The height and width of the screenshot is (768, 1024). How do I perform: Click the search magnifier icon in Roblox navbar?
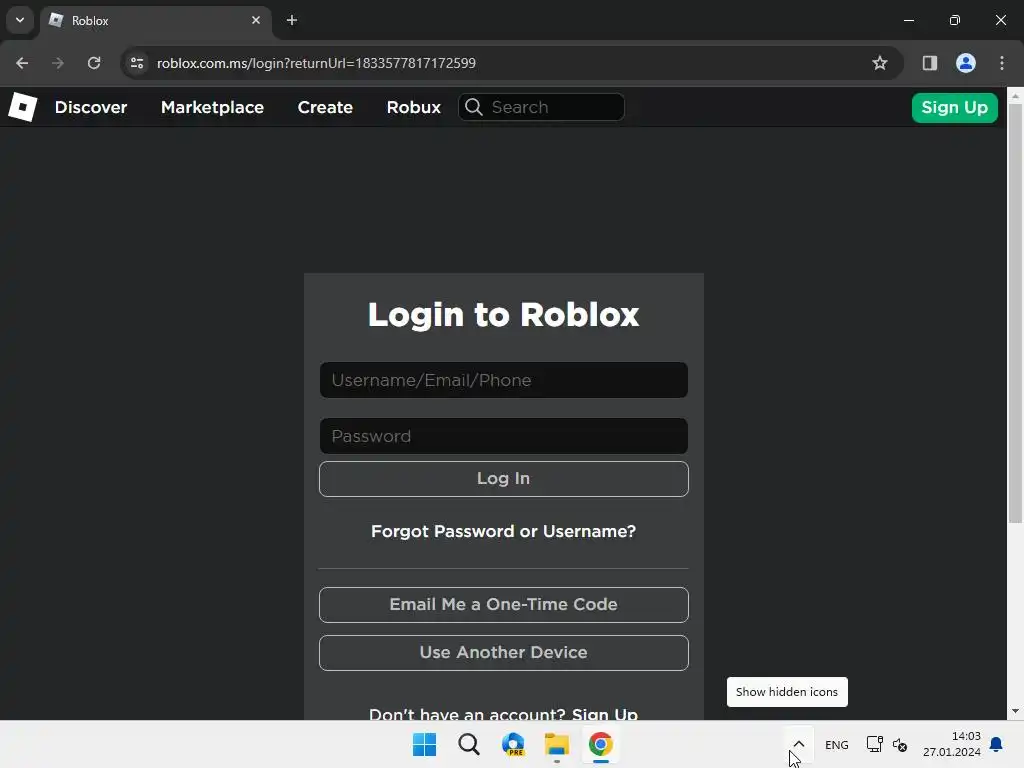click(474, 107)
